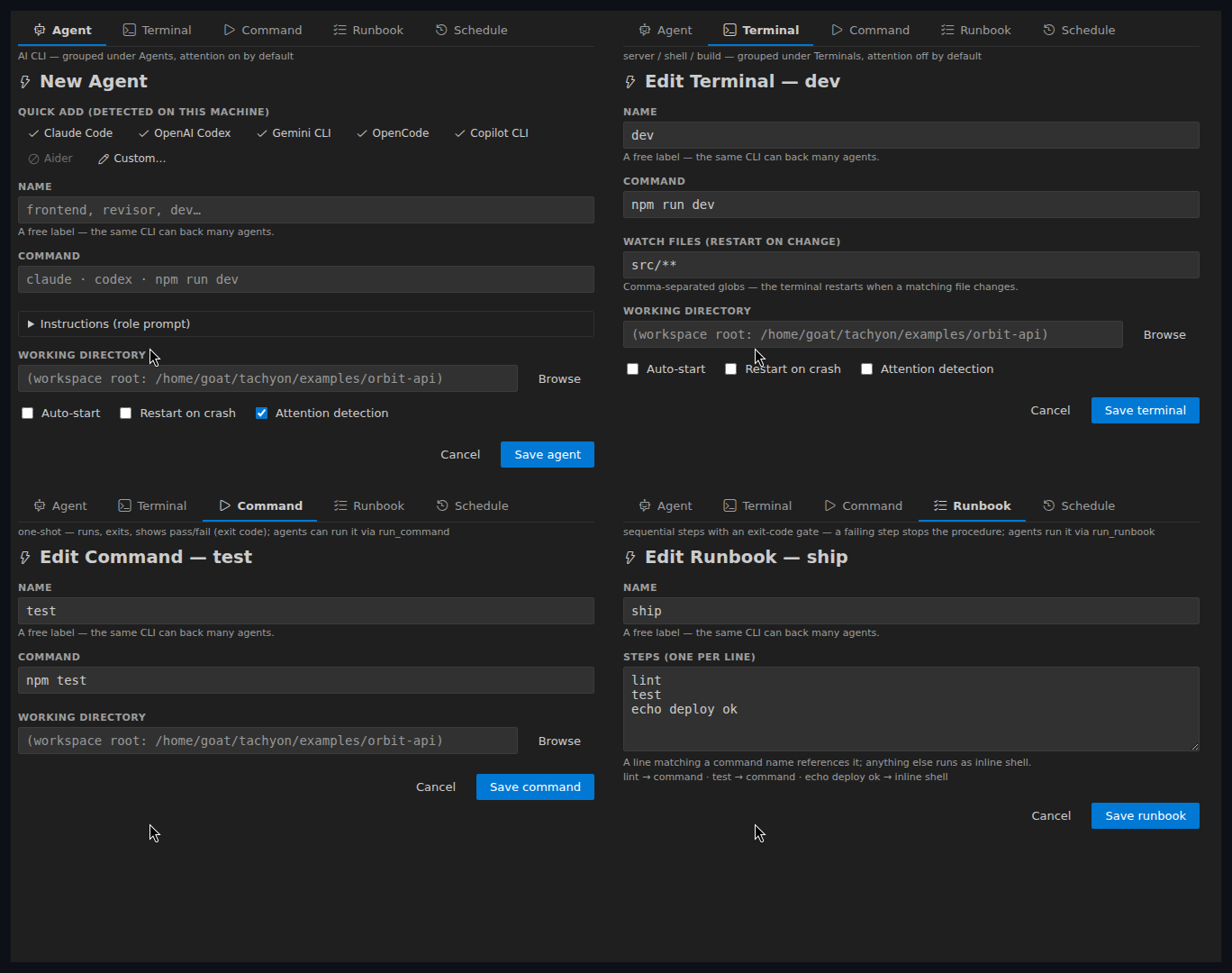The height and width of the screenshot is (973, 1232).
Task: Click the Agent robot icon in Edit Command panel
Action: [40, 505]
